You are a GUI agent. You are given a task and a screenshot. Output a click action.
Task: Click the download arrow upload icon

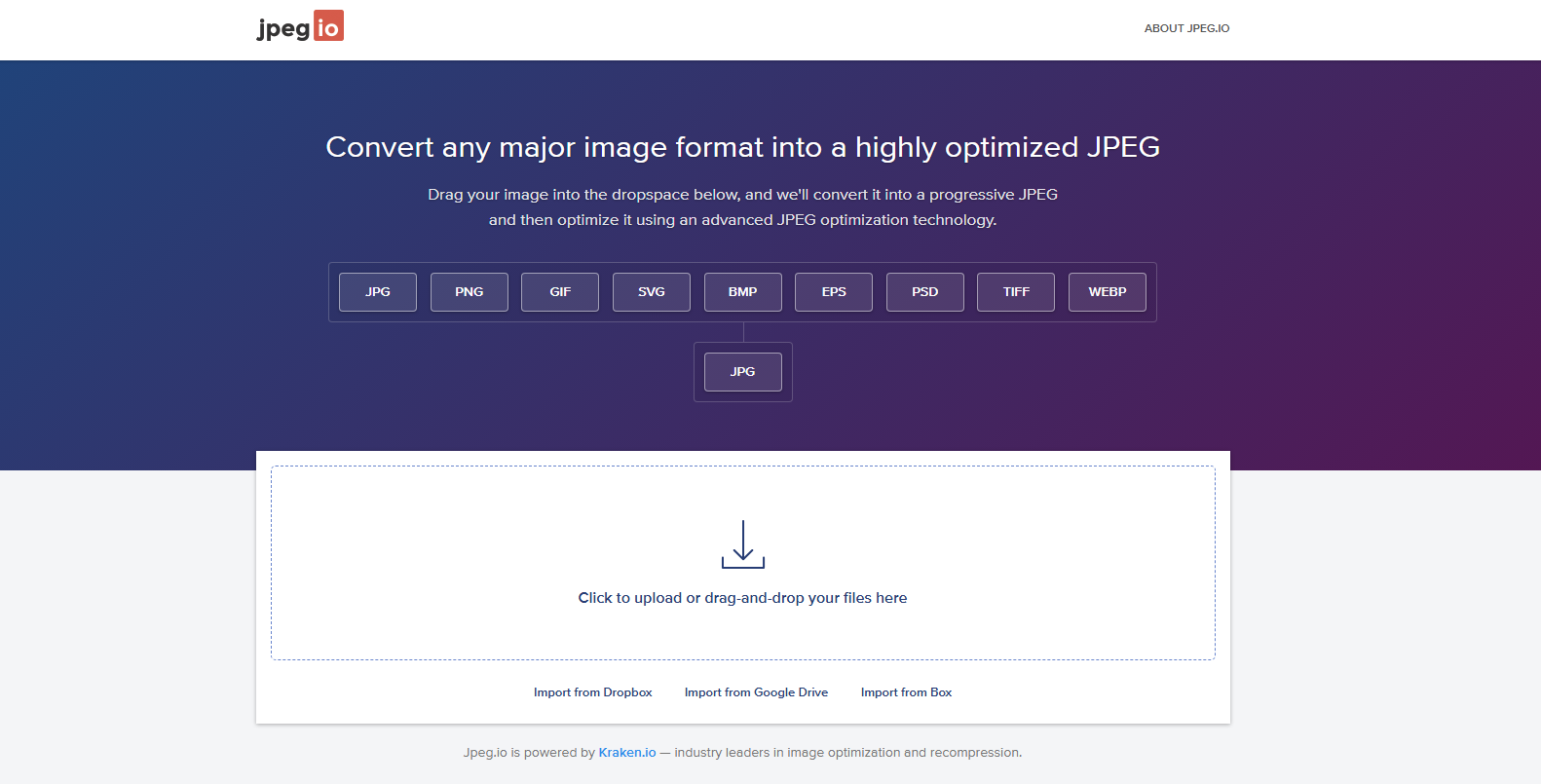tap(742, 544)
